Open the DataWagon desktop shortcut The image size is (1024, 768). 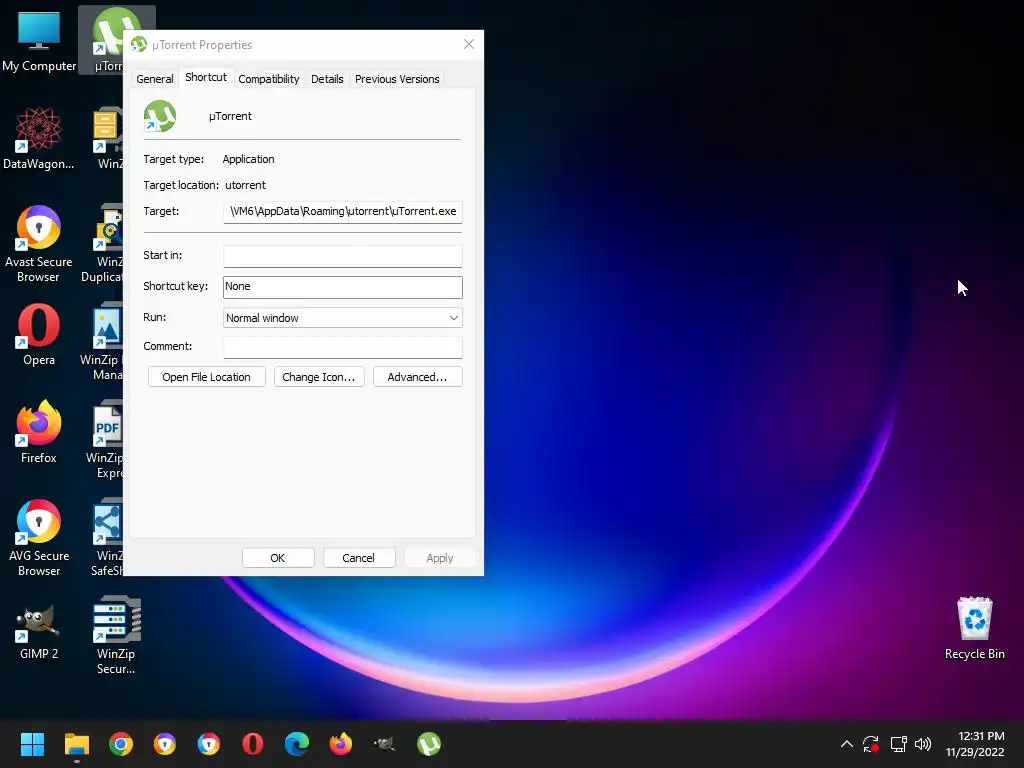pyautogui.click(x=39, y=138)
